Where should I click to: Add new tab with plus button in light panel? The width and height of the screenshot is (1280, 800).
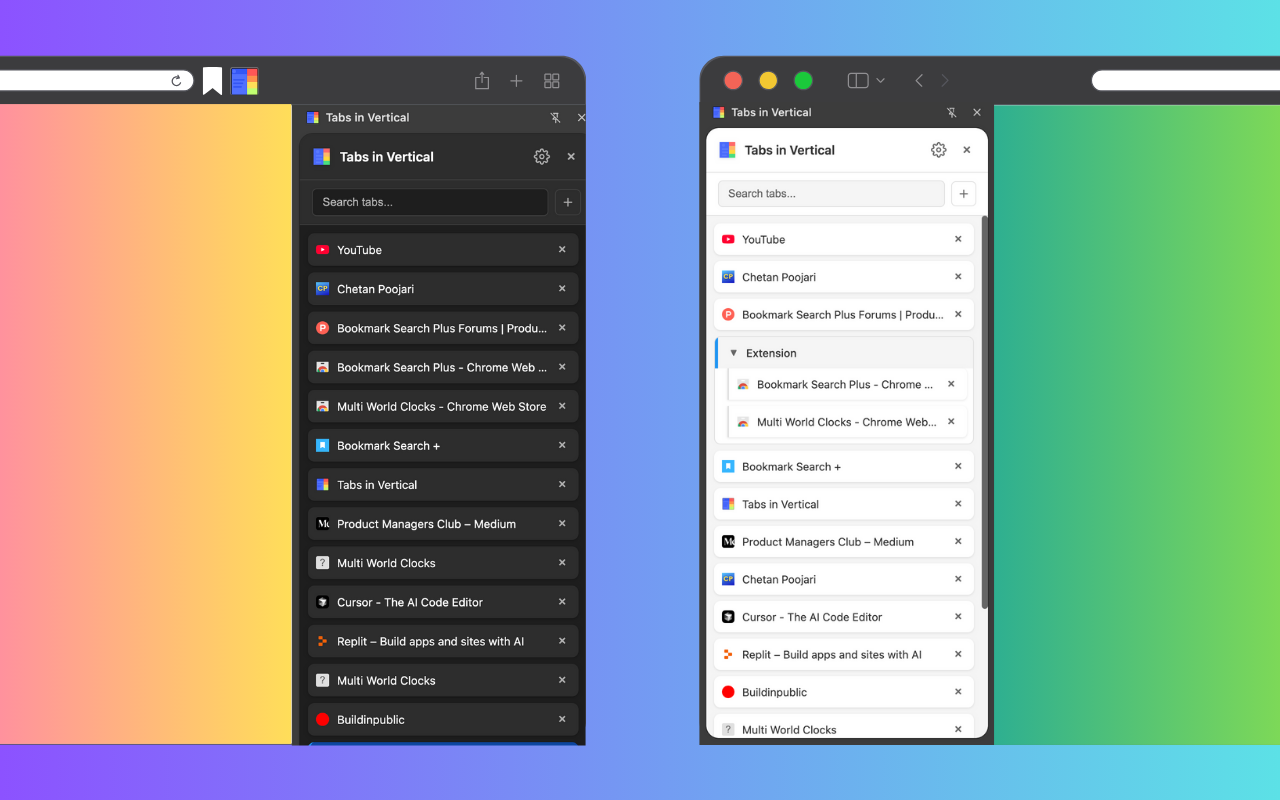click(x=963, y=194)
